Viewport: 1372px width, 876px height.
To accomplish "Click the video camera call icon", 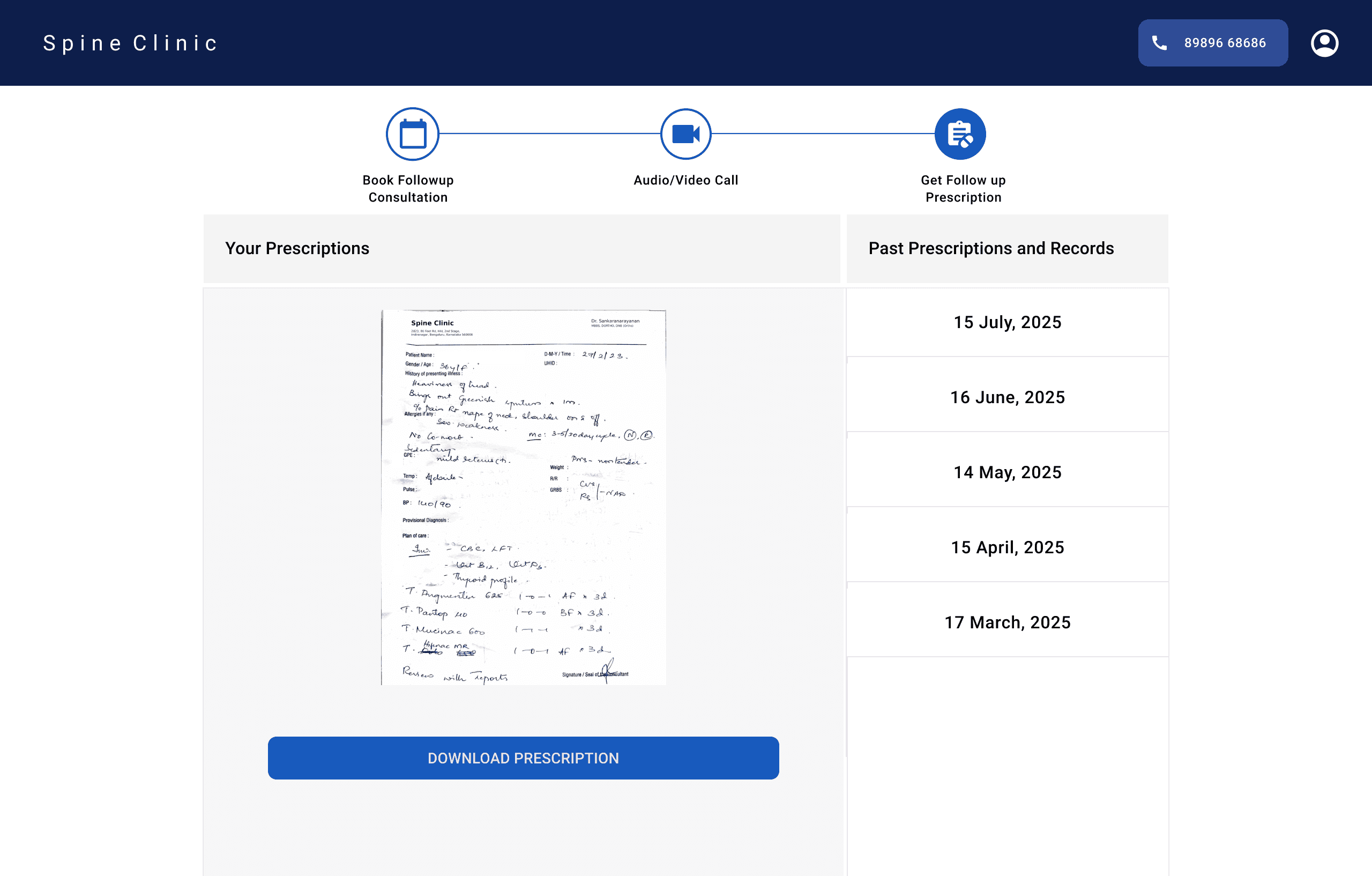I will tap(685, 135).
